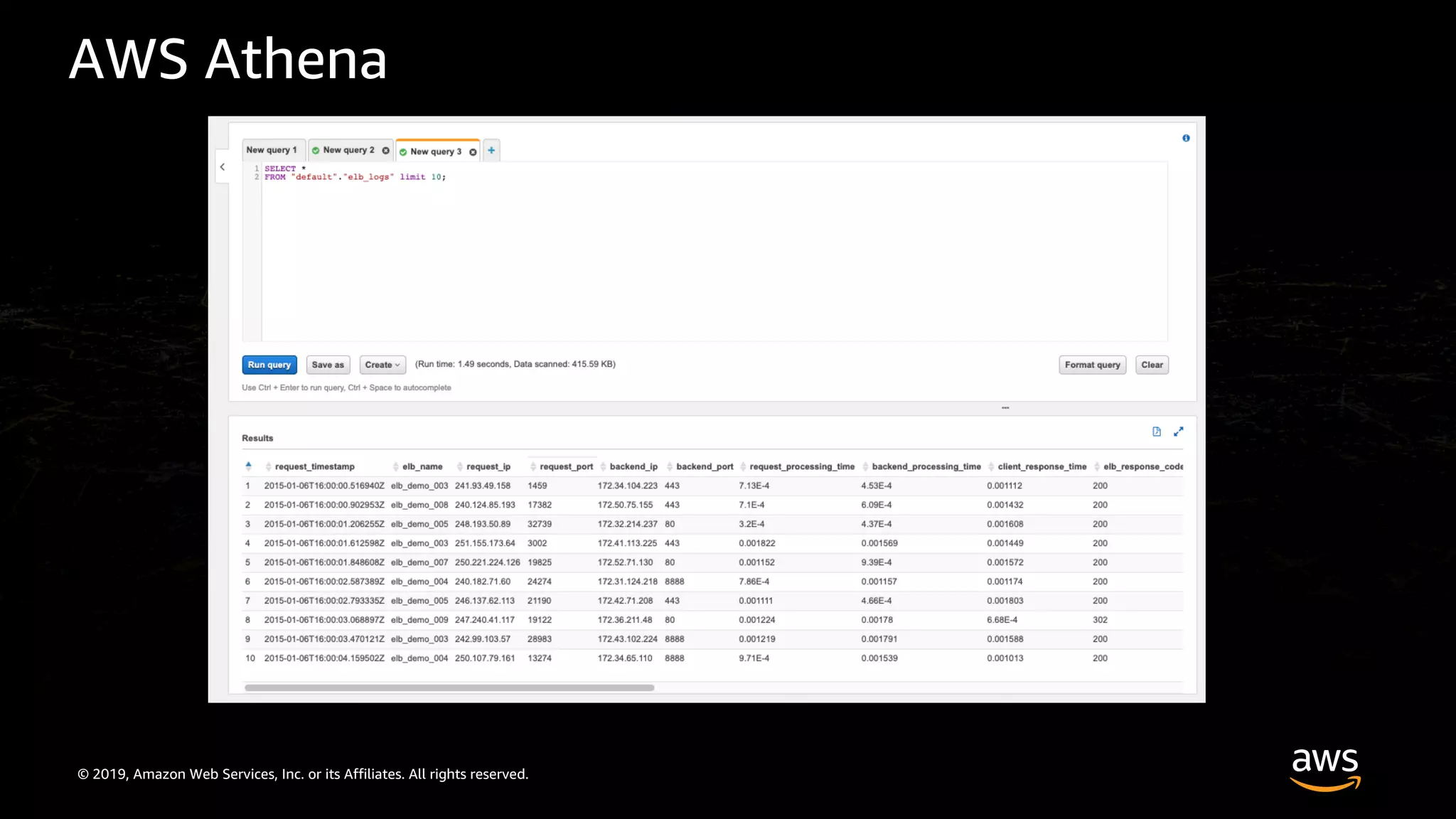The image size is (1456, 819).
Task: Select value 9.71E-4 in row 10
Action: 754,658
